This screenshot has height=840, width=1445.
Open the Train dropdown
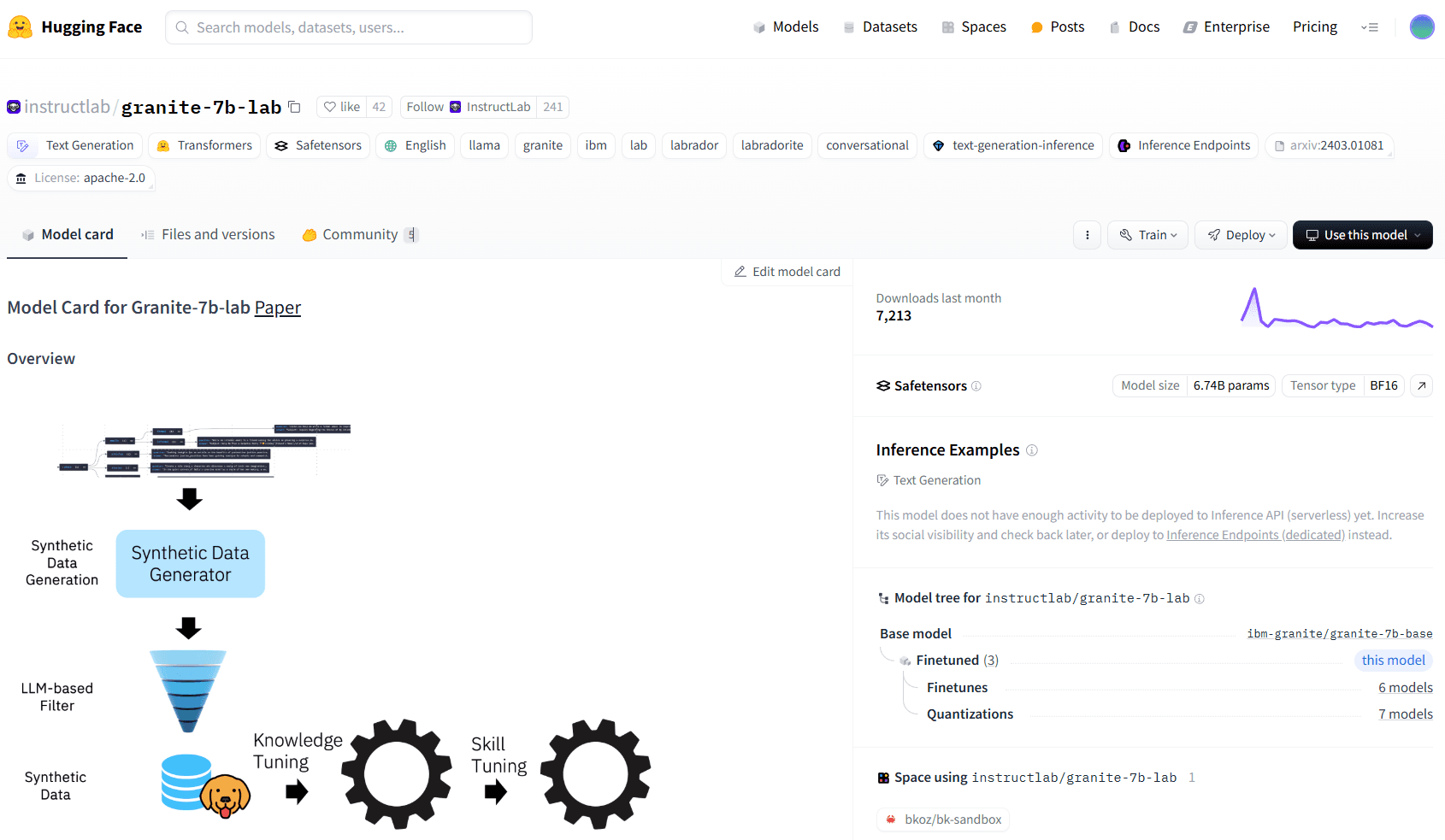(1148, 235)
